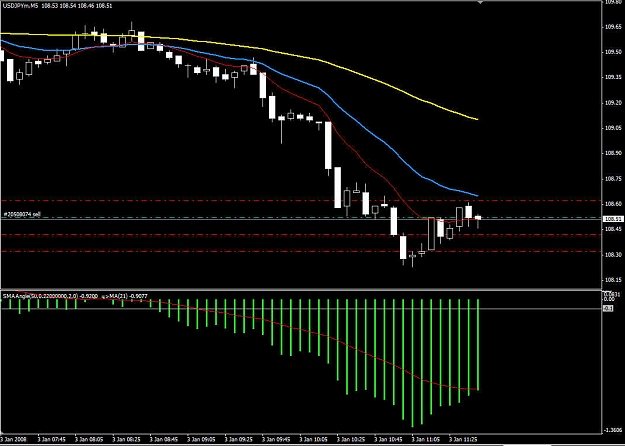Click the '3 Jan 07:45' time axis label

point(51,439)
